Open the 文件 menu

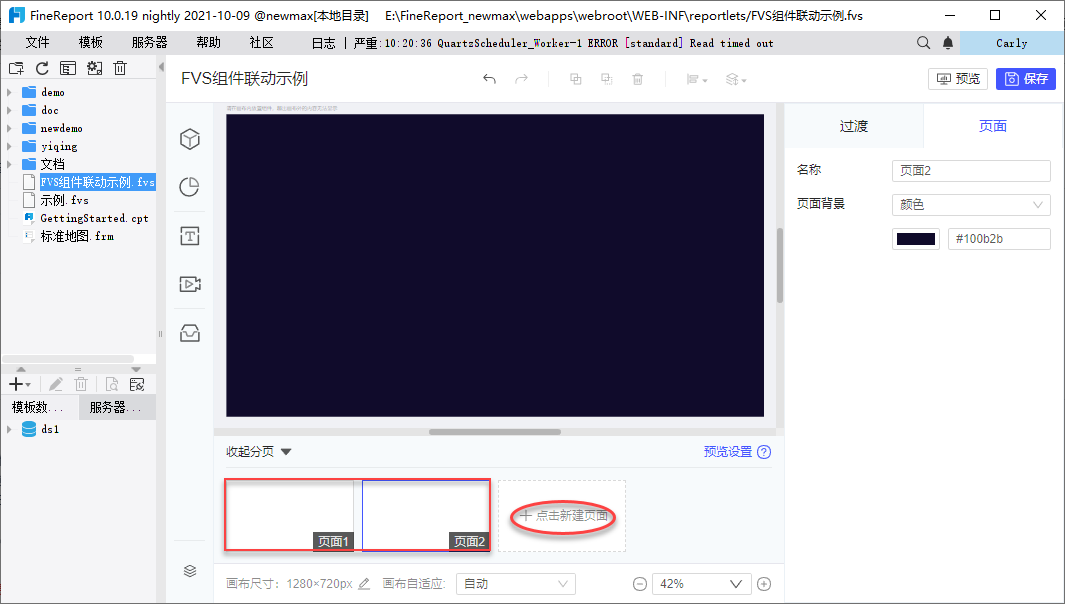pos(37,43)
